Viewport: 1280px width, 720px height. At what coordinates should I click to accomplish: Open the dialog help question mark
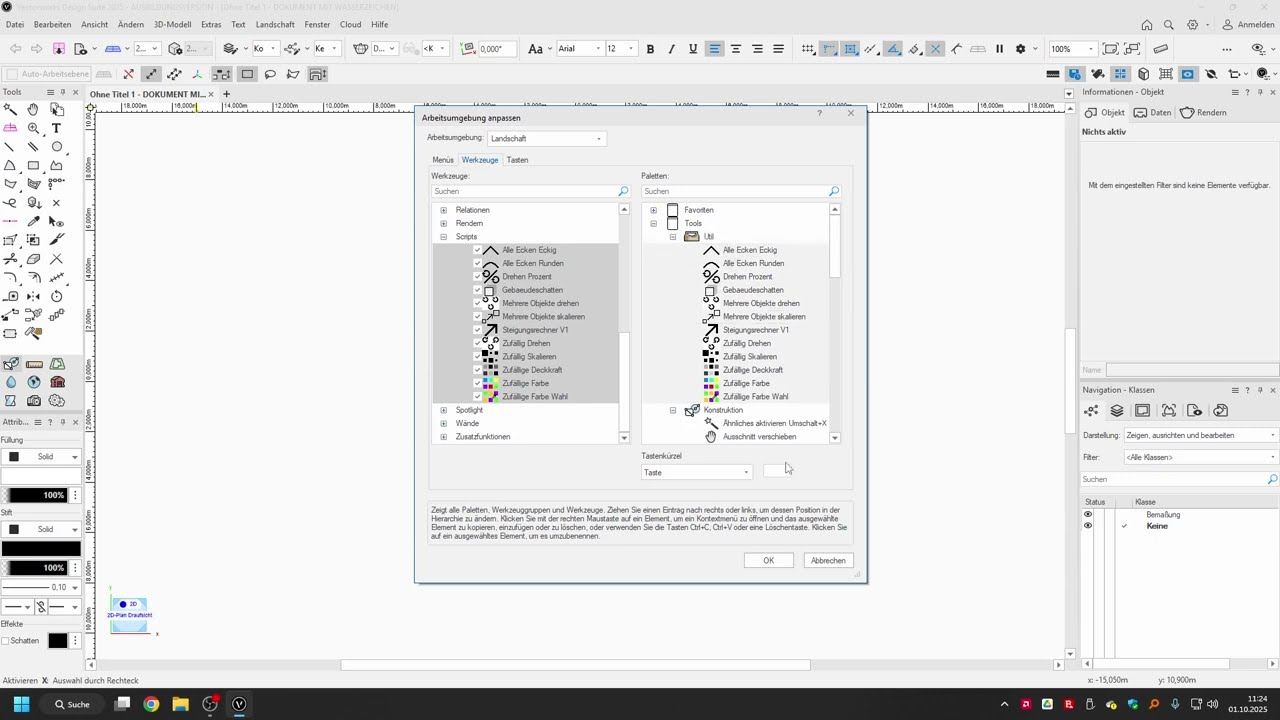point(820,113)
